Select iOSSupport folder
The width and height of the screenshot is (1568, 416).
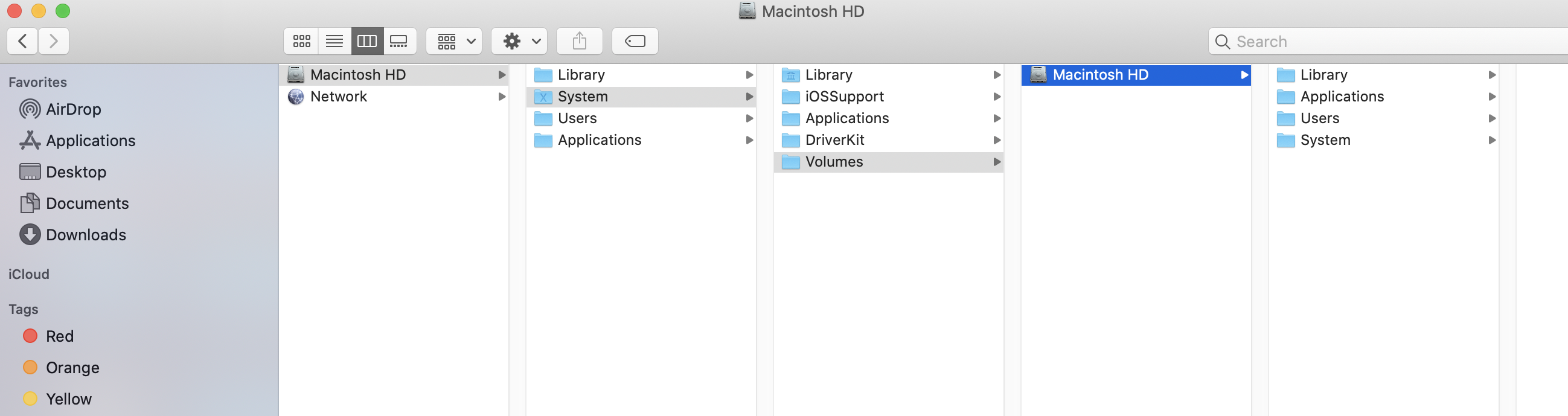889,96
